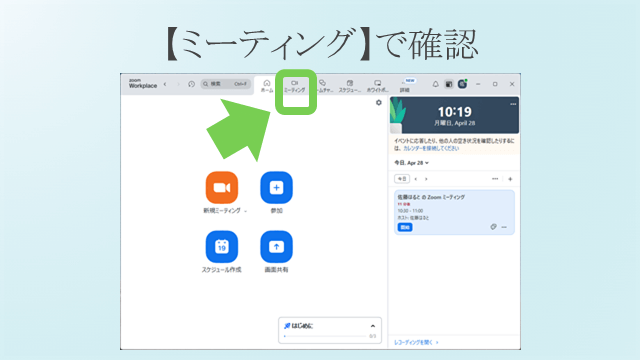Open the clock banner three-dot menu
Screen dimensions: 640x360
pos(513,104)
